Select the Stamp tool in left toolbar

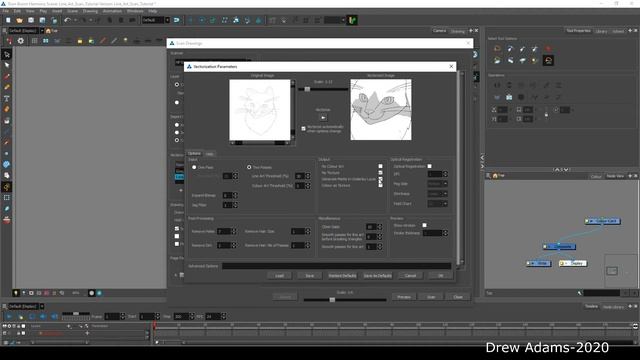[x=7, y=220]
